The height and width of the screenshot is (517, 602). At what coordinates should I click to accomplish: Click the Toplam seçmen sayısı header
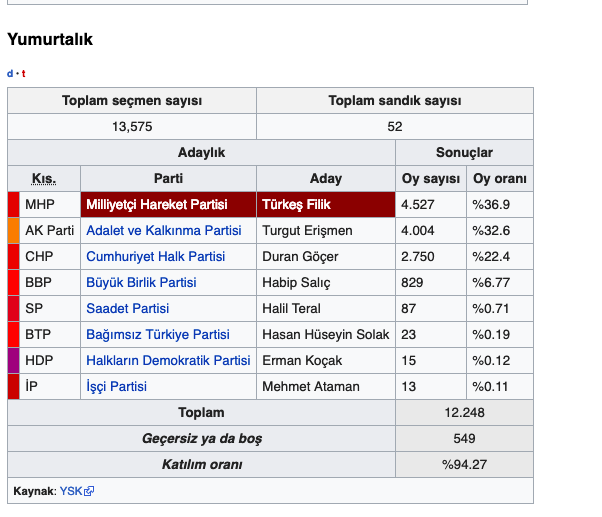point(132,101)
